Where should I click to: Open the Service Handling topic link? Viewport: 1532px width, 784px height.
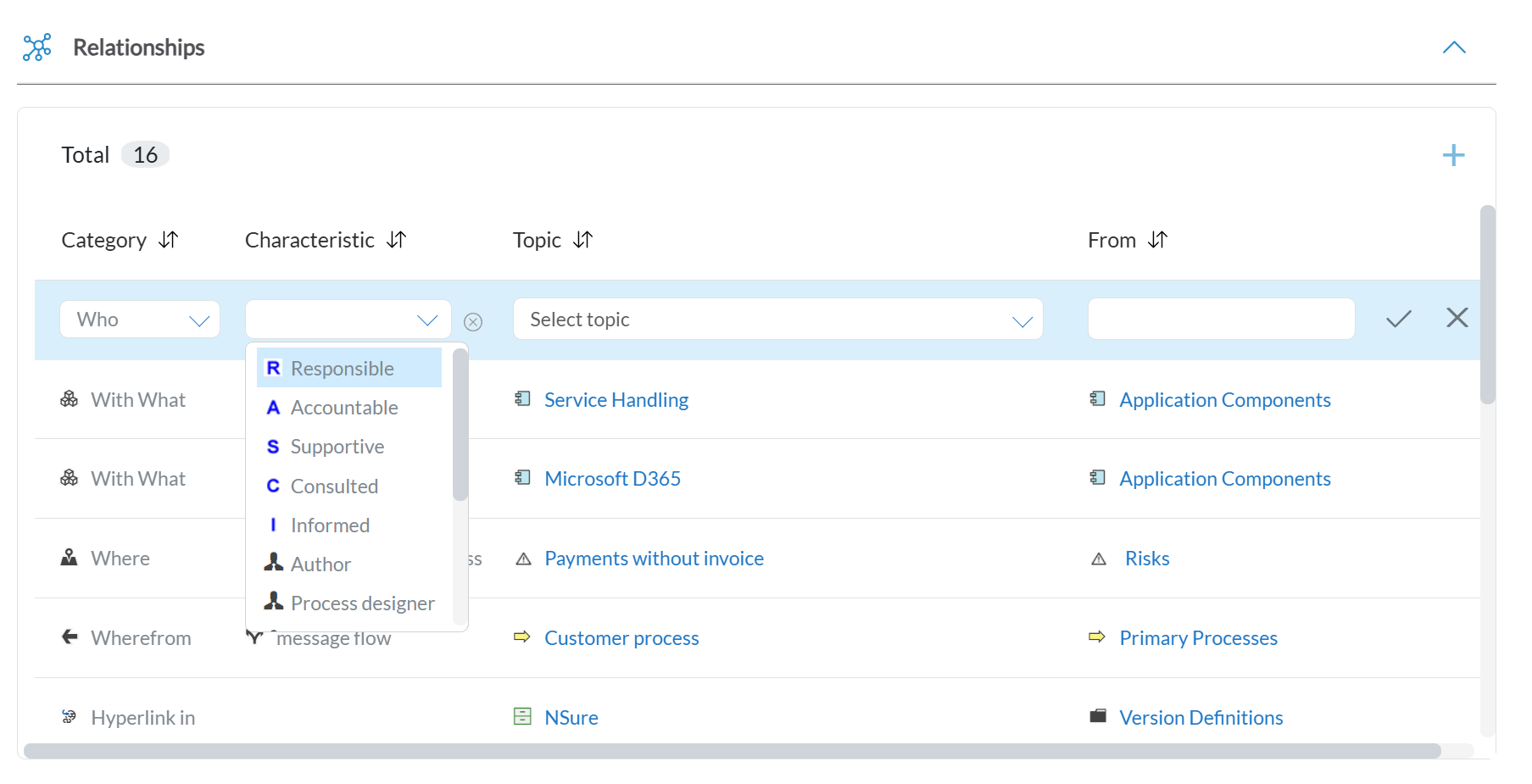click(616, 400)
